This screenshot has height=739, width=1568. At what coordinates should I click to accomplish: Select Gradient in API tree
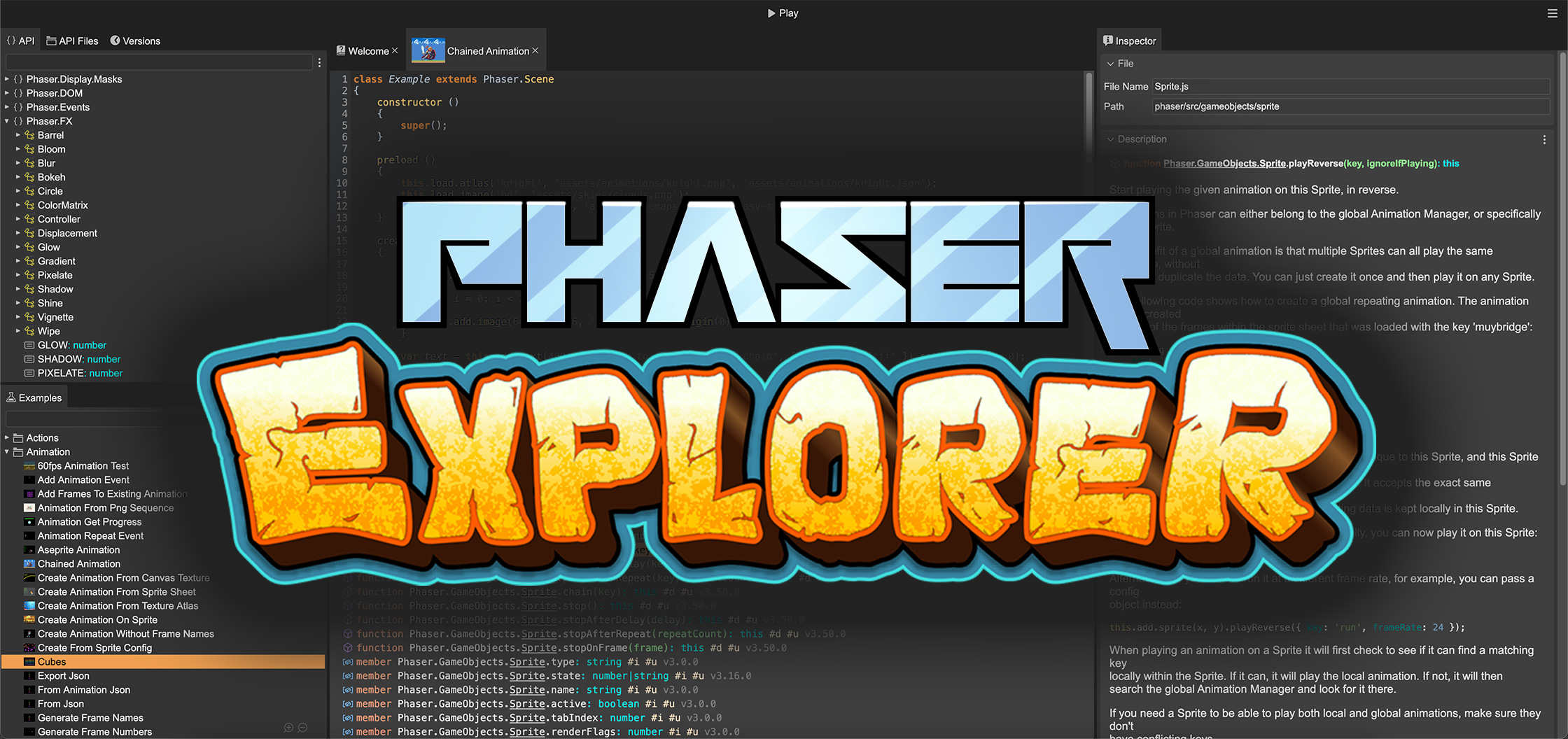(56, 261)
